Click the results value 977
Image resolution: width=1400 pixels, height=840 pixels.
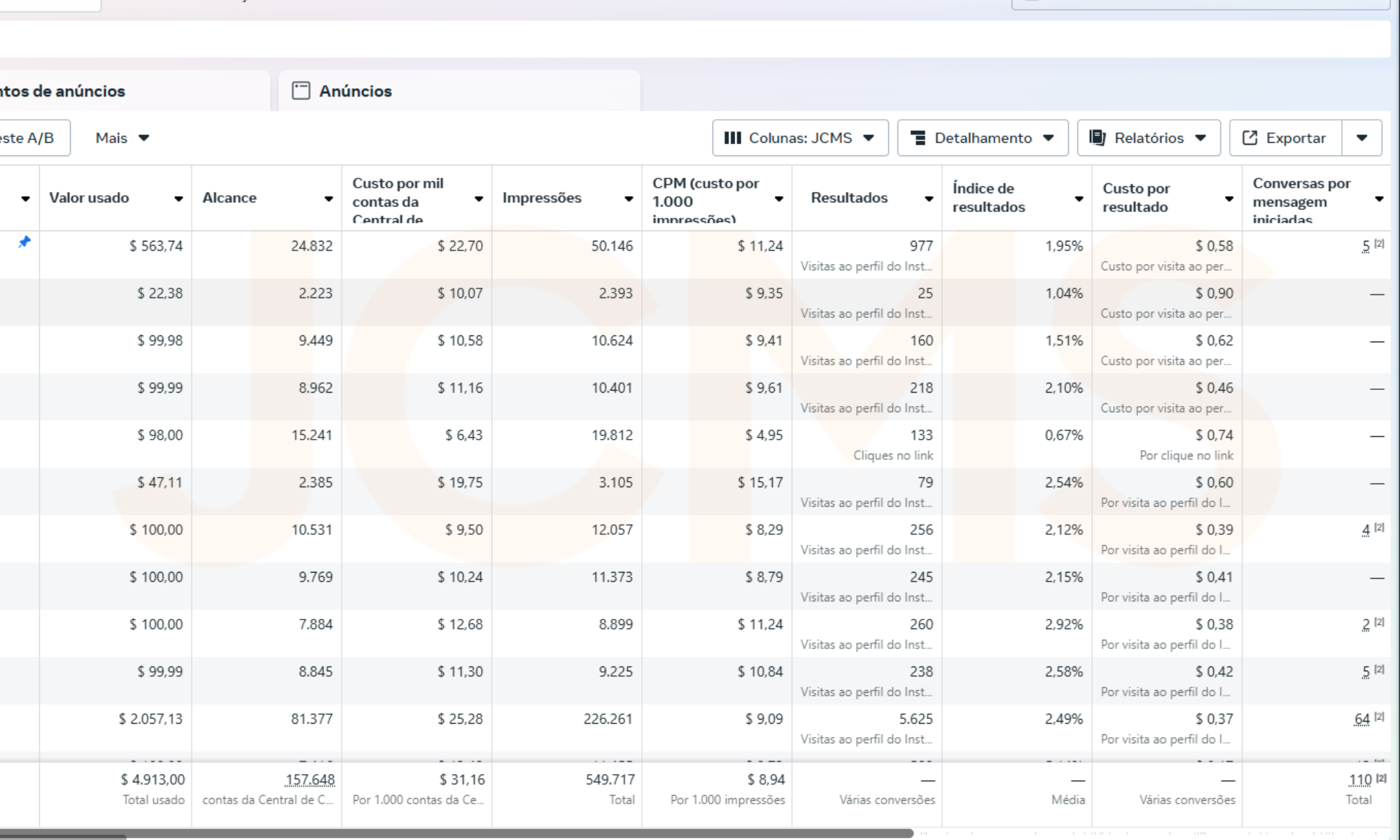921,246
